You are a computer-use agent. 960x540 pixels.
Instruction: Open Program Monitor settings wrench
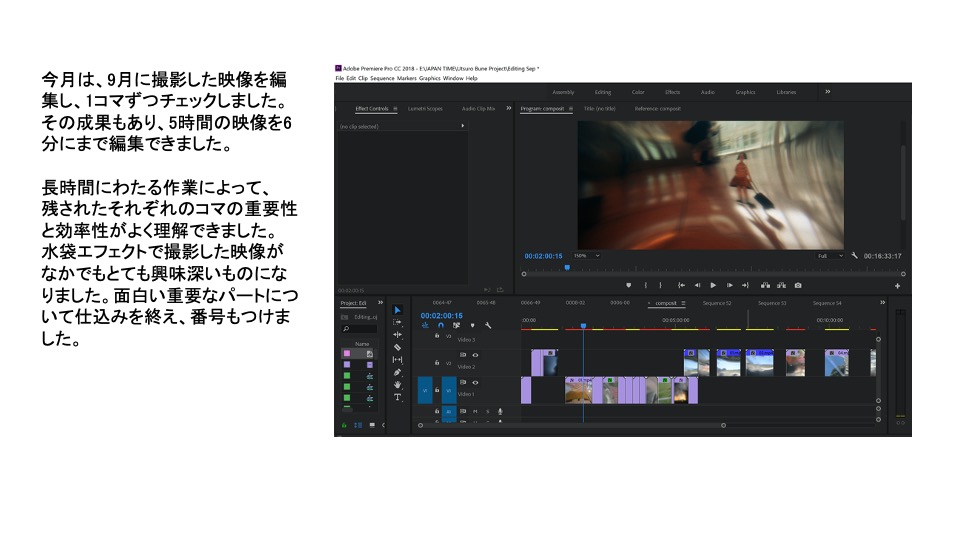854,255
